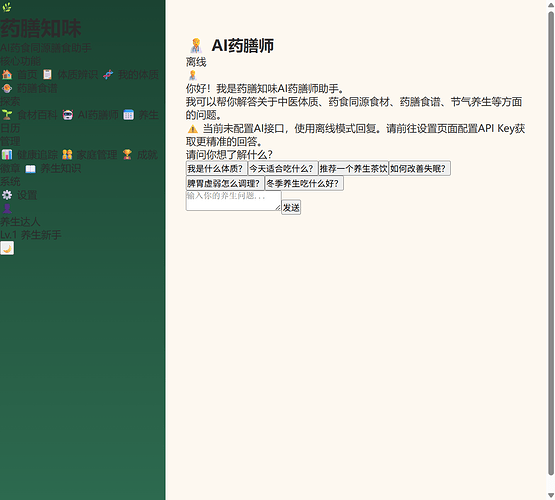Ask quick question 今天适合吃什么?
Screen dimensions: 555x500
283,168
